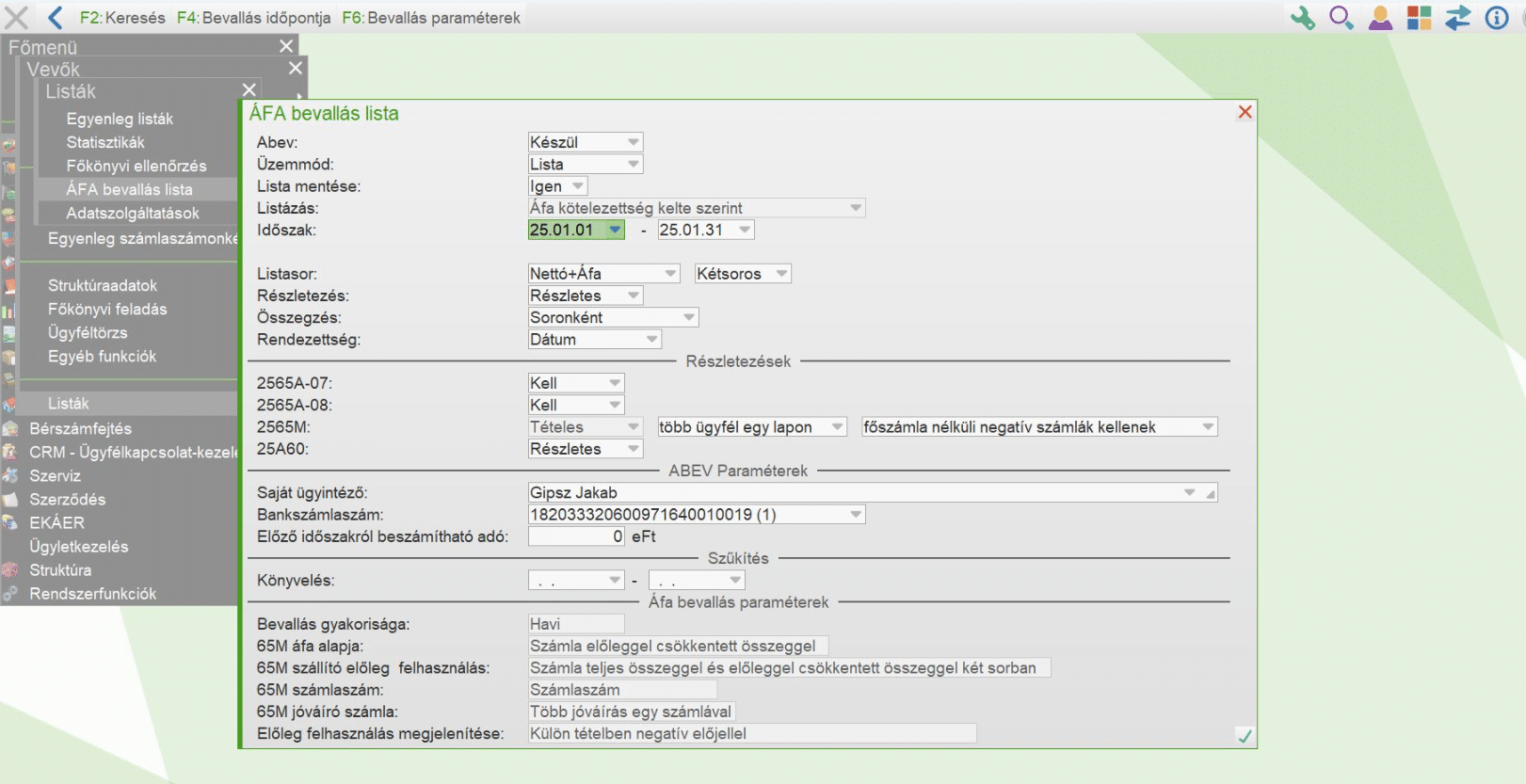Open the info icon in toolbar
The width and height of the screenshot is (1526, 784).
1496,18
